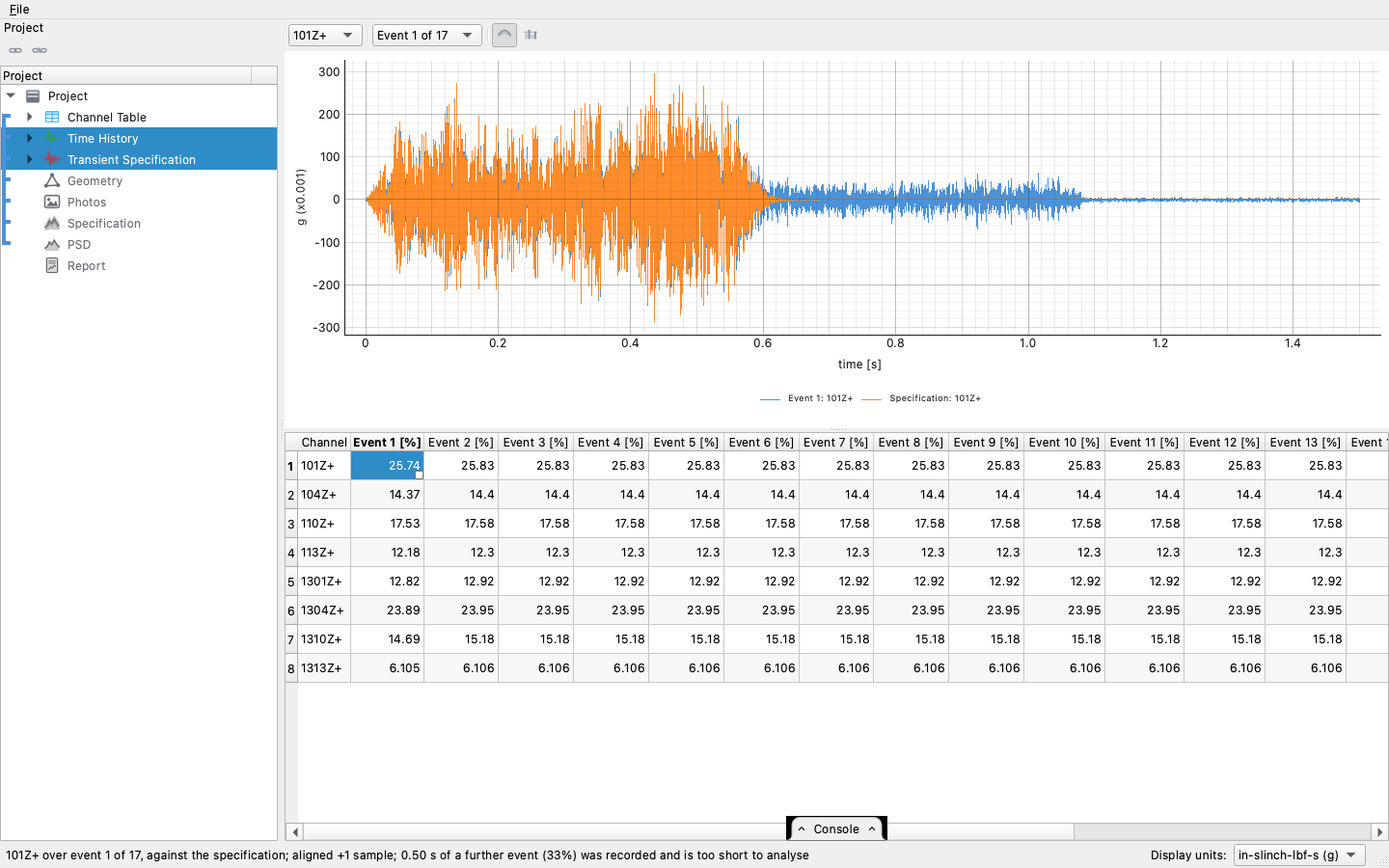
Task: Click the Event 7 [%] column header
Action: pos(836,442)
